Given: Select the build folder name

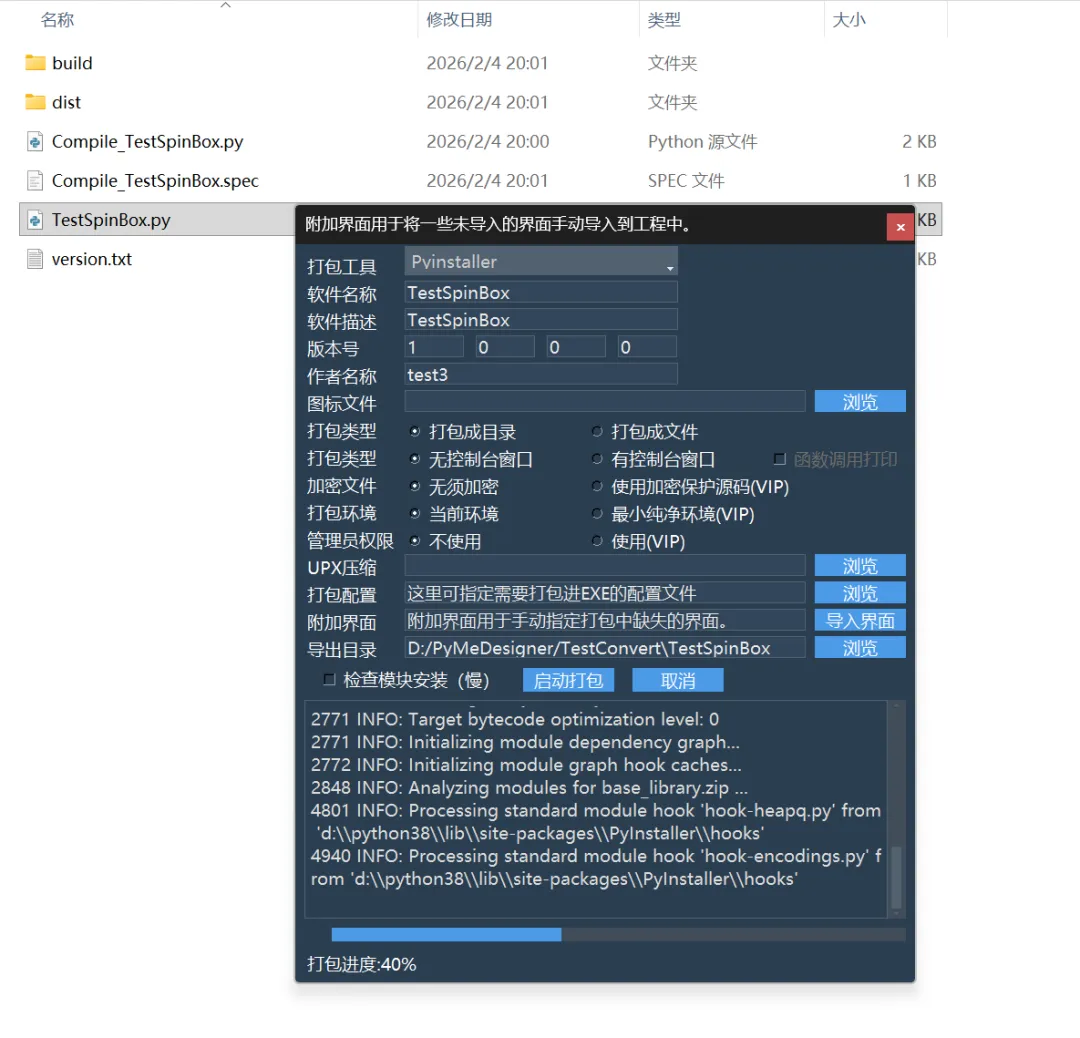Looking at the screenshot, I should [72, 63].
